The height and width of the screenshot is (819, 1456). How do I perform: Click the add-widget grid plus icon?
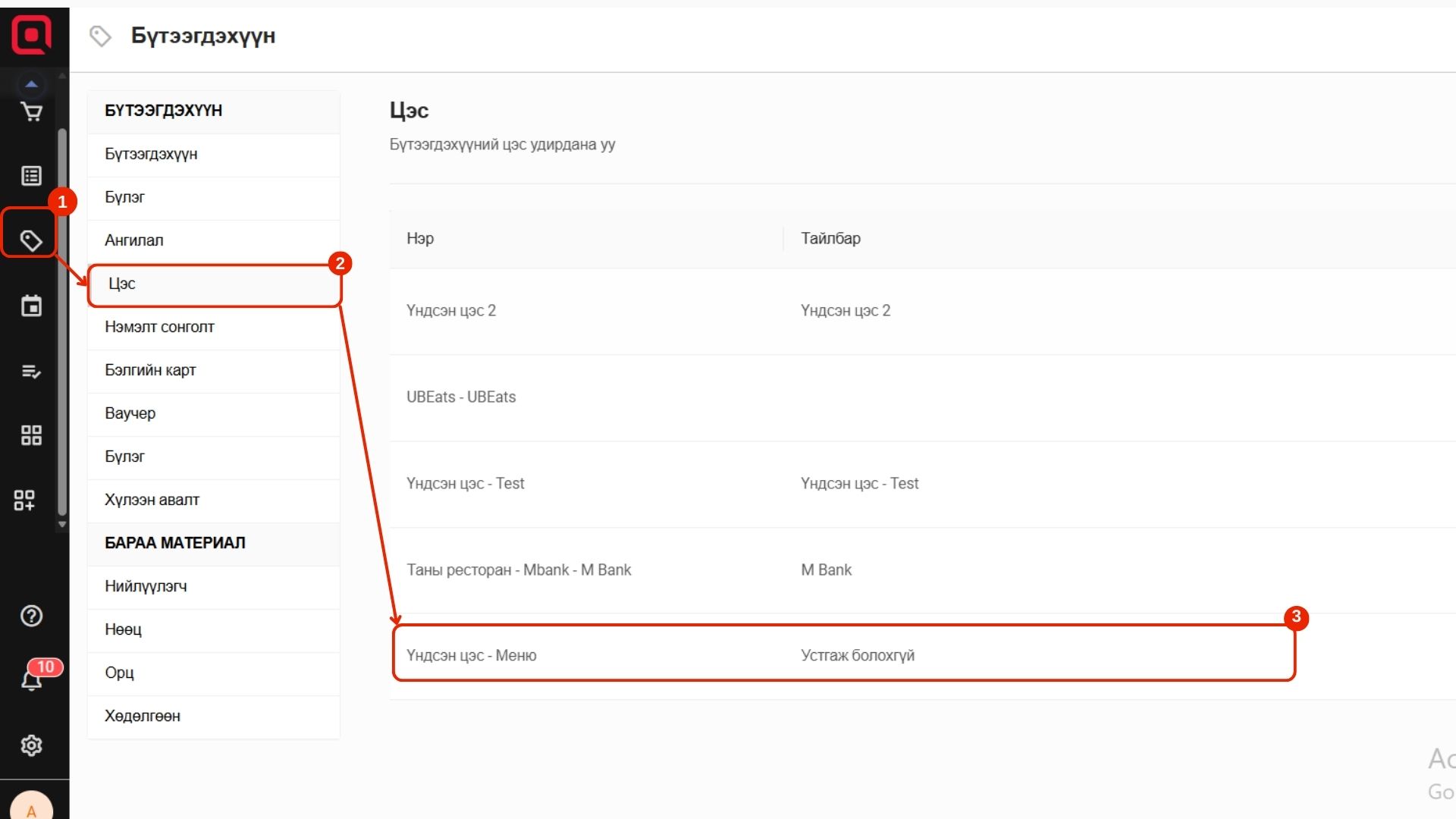(24, 500)
